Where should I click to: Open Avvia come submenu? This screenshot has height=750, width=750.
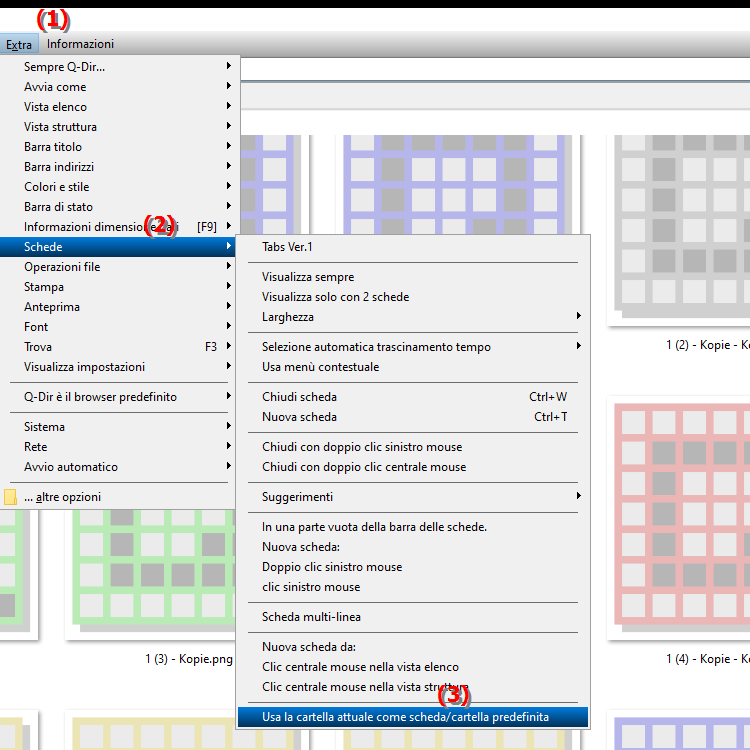pyautogui.click(x=118, y=87)
